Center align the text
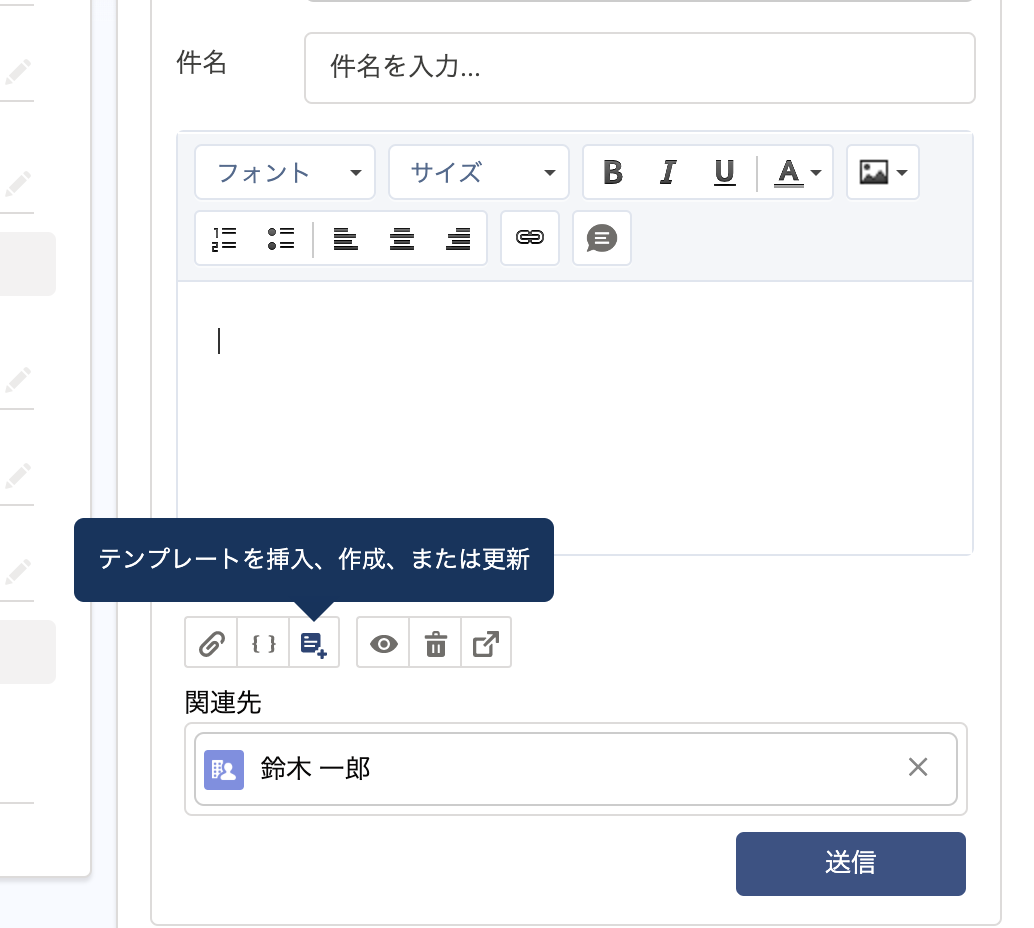The height and width of the screenshot is (928, 1034). (x=402, y=239)
